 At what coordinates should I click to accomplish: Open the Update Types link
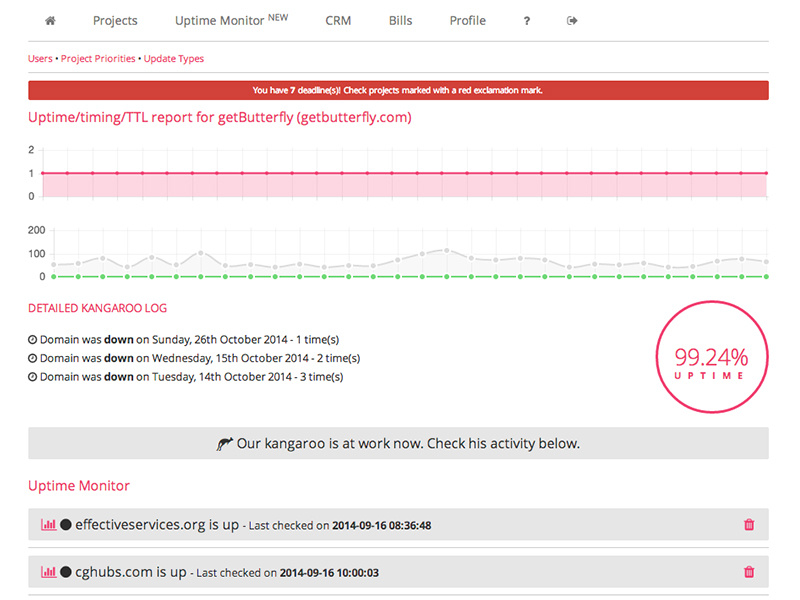tap(173, 59)
